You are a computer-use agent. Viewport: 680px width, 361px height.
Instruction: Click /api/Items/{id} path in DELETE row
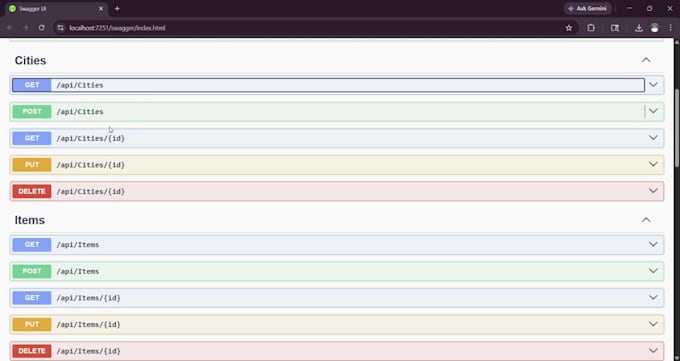(88, 351)
